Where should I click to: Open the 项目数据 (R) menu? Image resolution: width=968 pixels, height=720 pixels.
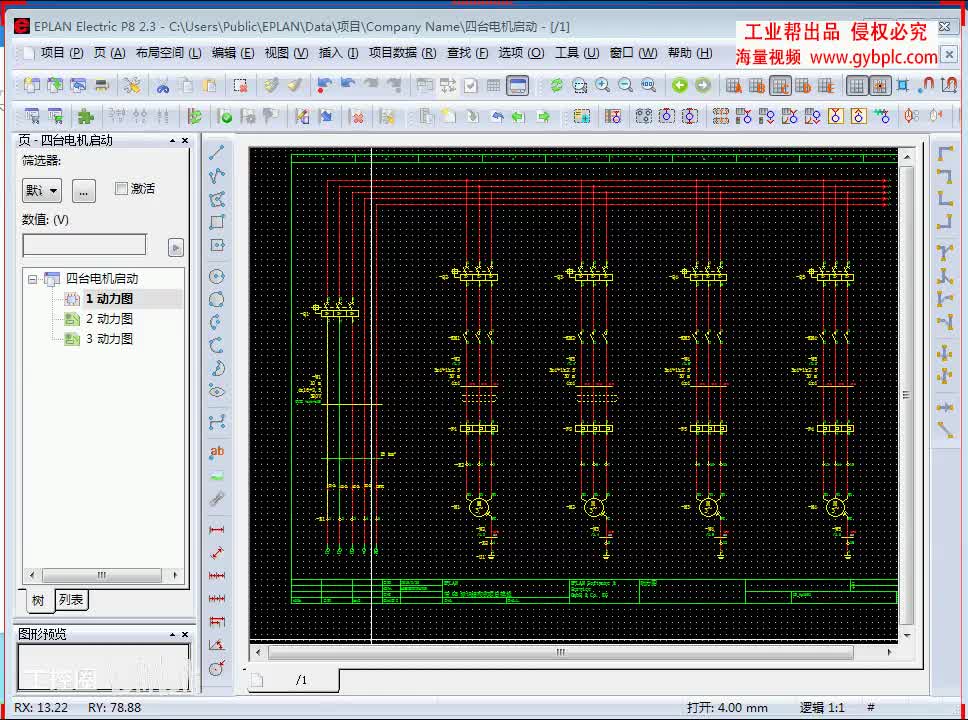click(402, 53)
